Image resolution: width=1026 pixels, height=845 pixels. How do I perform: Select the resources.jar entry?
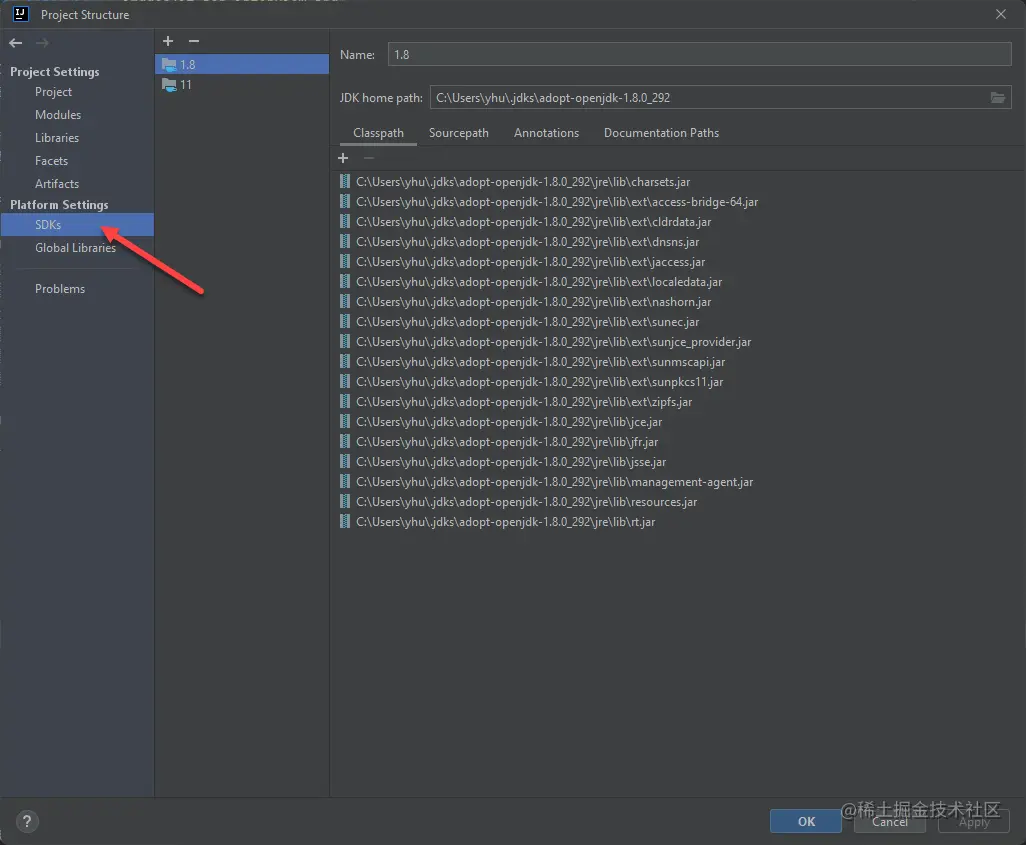527,501
